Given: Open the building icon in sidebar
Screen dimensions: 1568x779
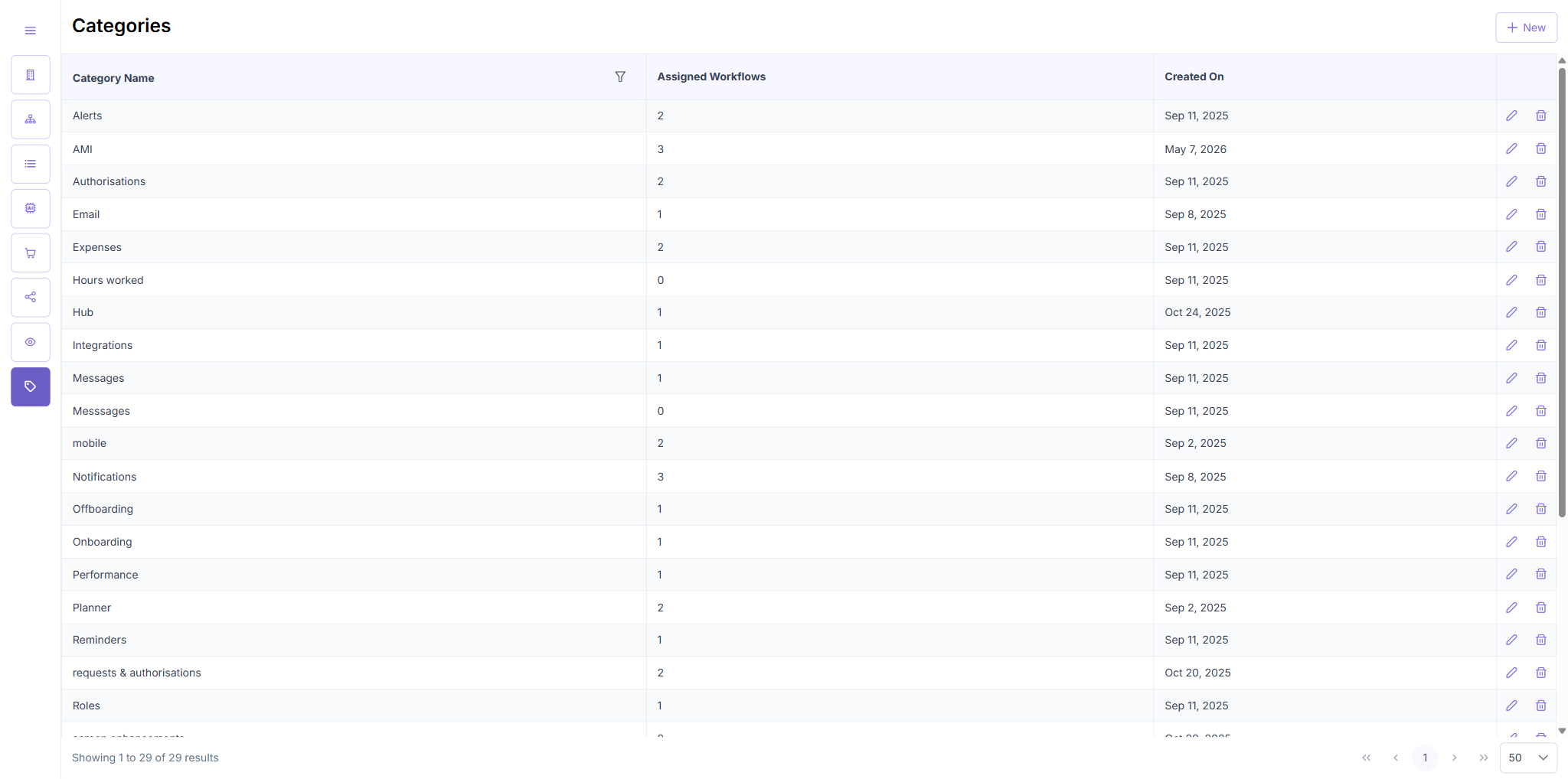Looking at the screenshot, I should tap(31, 75).
